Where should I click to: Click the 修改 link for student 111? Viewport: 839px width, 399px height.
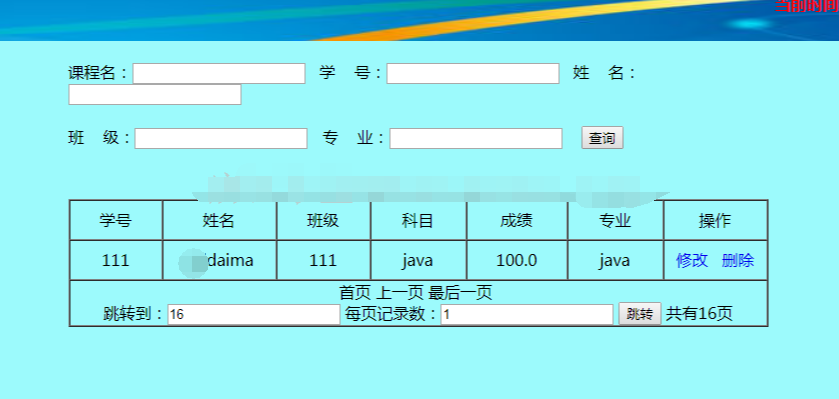[x=692, y=260]
